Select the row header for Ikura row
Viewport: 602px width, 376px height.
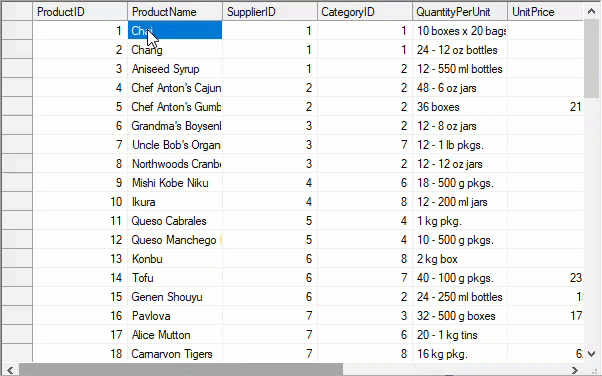[x=17, y=202]
